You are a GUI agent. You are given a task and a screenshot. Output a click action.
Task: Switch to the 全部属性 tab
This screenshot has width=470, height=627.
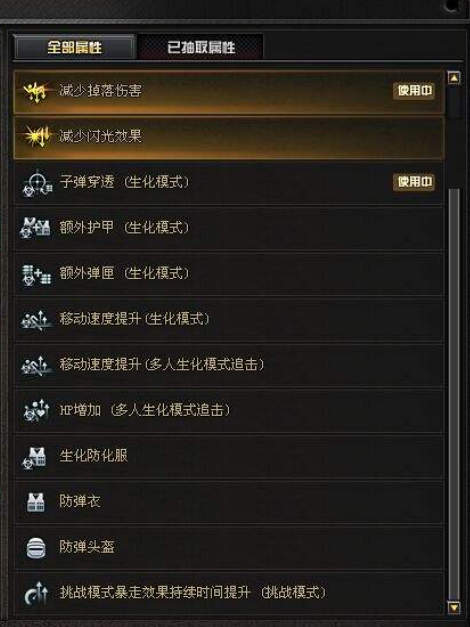tap(74, 47)
